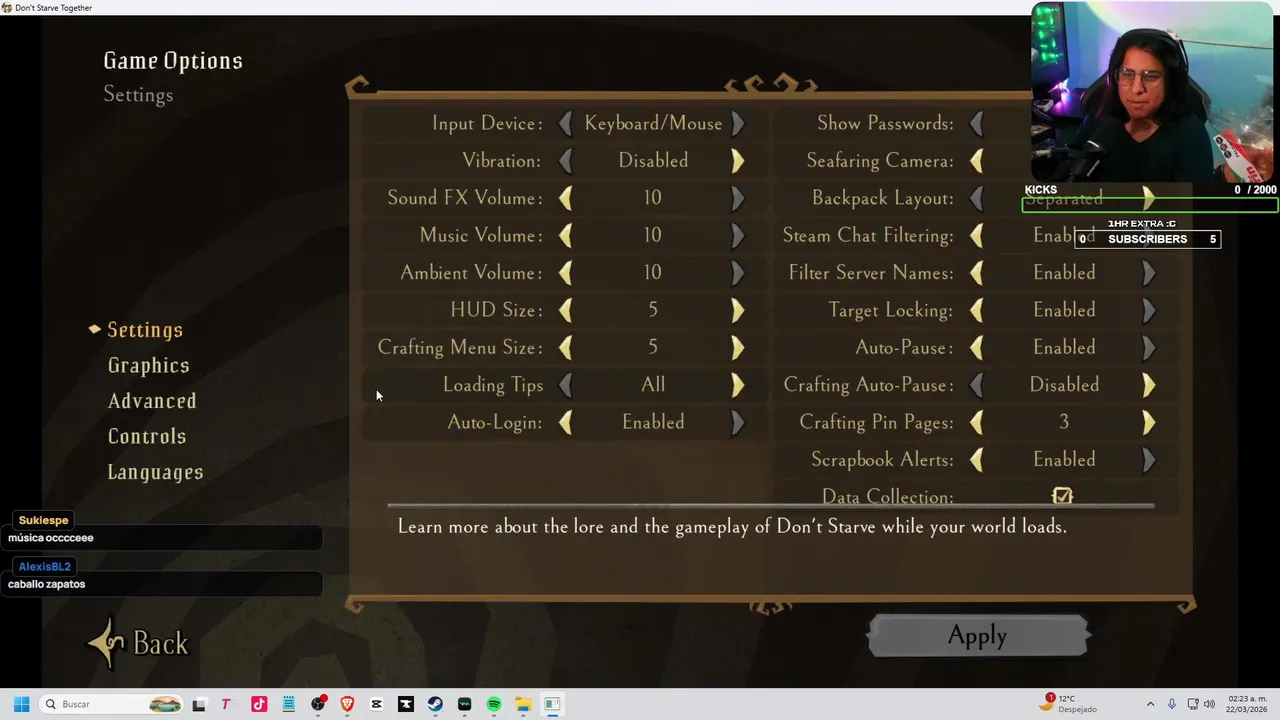Shrink Crafting Menu Size with left arrow

click(566, 348)
